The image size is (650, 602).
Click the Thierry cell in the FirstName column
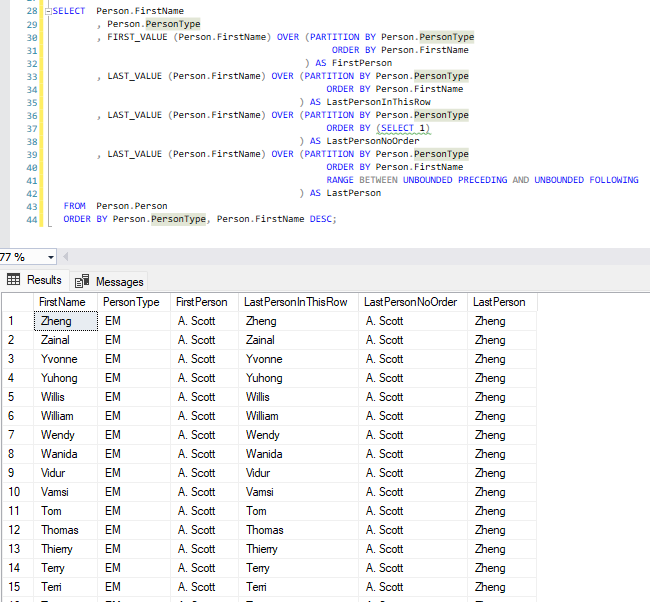[66, 549]
